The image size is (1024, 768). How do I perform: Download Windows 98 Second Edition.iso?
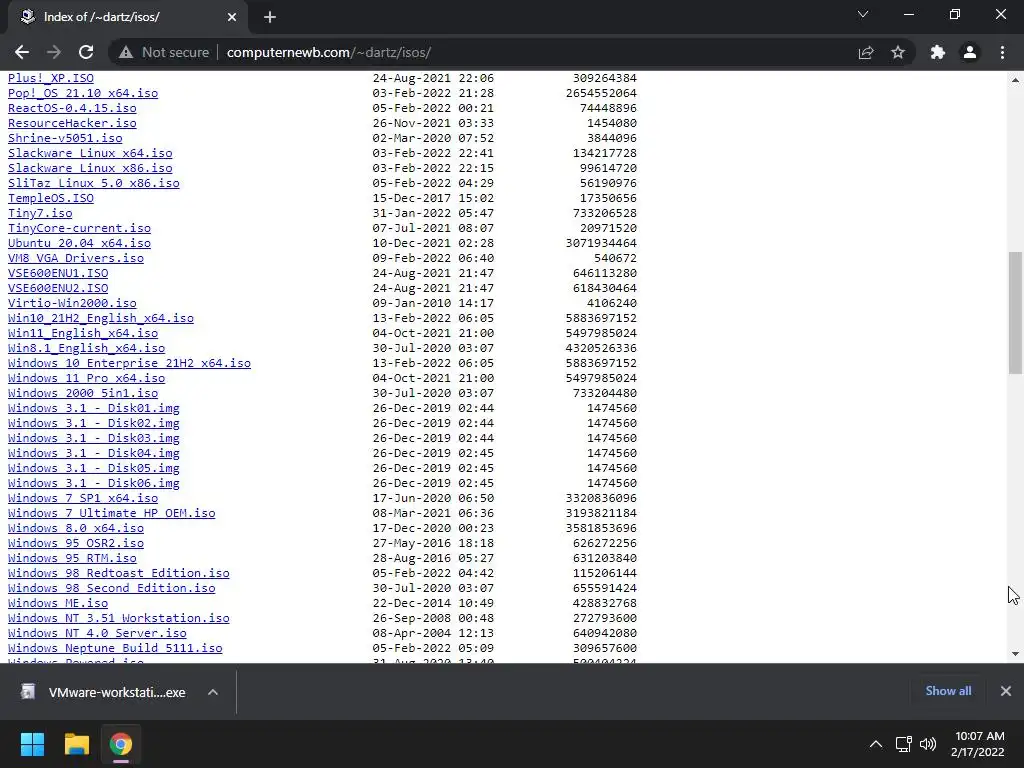click(x=112, y=588)
